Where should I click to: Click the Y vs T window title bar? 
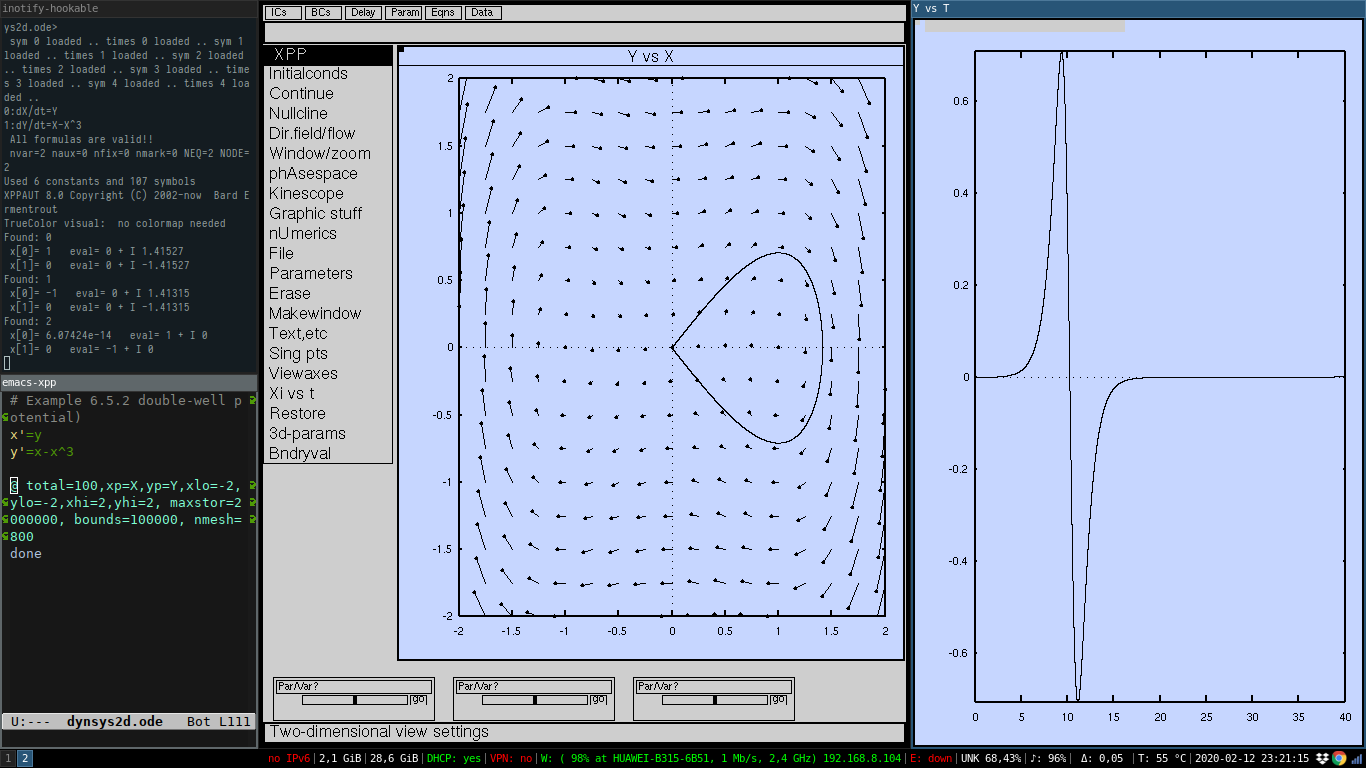pyautogui.click(x=1139, y=8)
